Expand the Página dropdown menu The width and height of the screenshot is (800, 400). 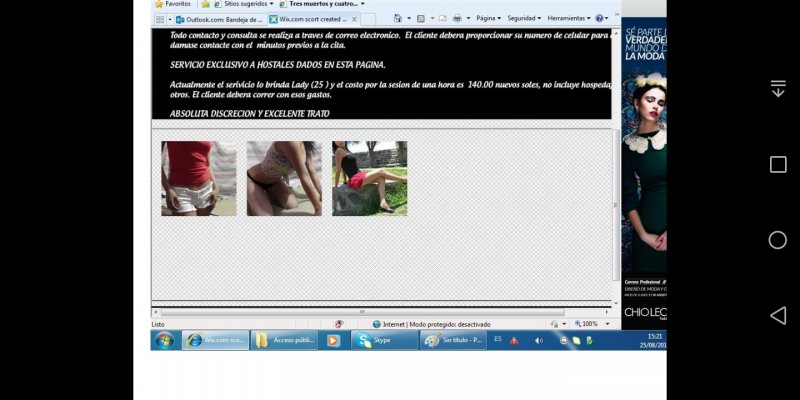point(488,18)
